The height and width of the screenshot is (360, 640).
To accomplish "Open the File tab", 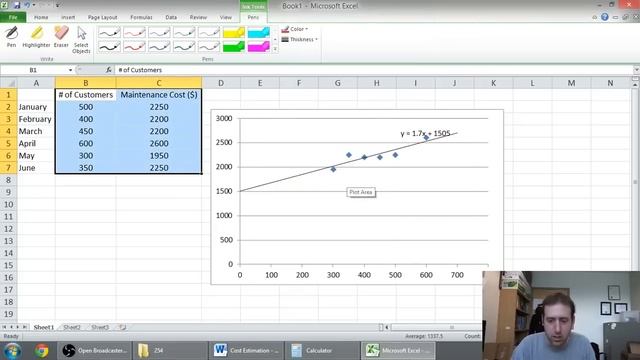I will 13,18.
